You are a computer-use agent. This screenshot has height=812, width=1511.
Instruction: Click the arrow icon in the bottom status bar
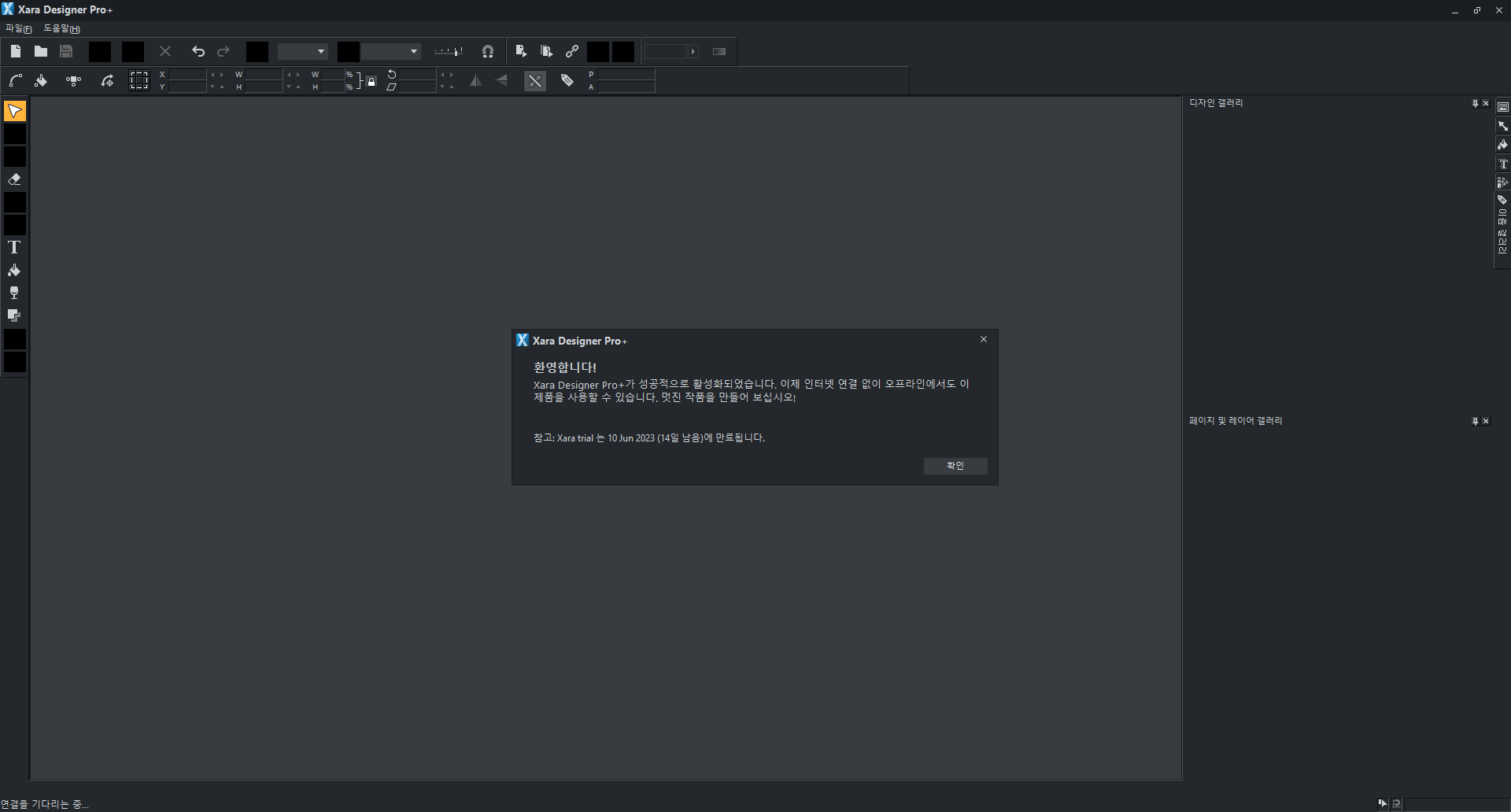1383,803
